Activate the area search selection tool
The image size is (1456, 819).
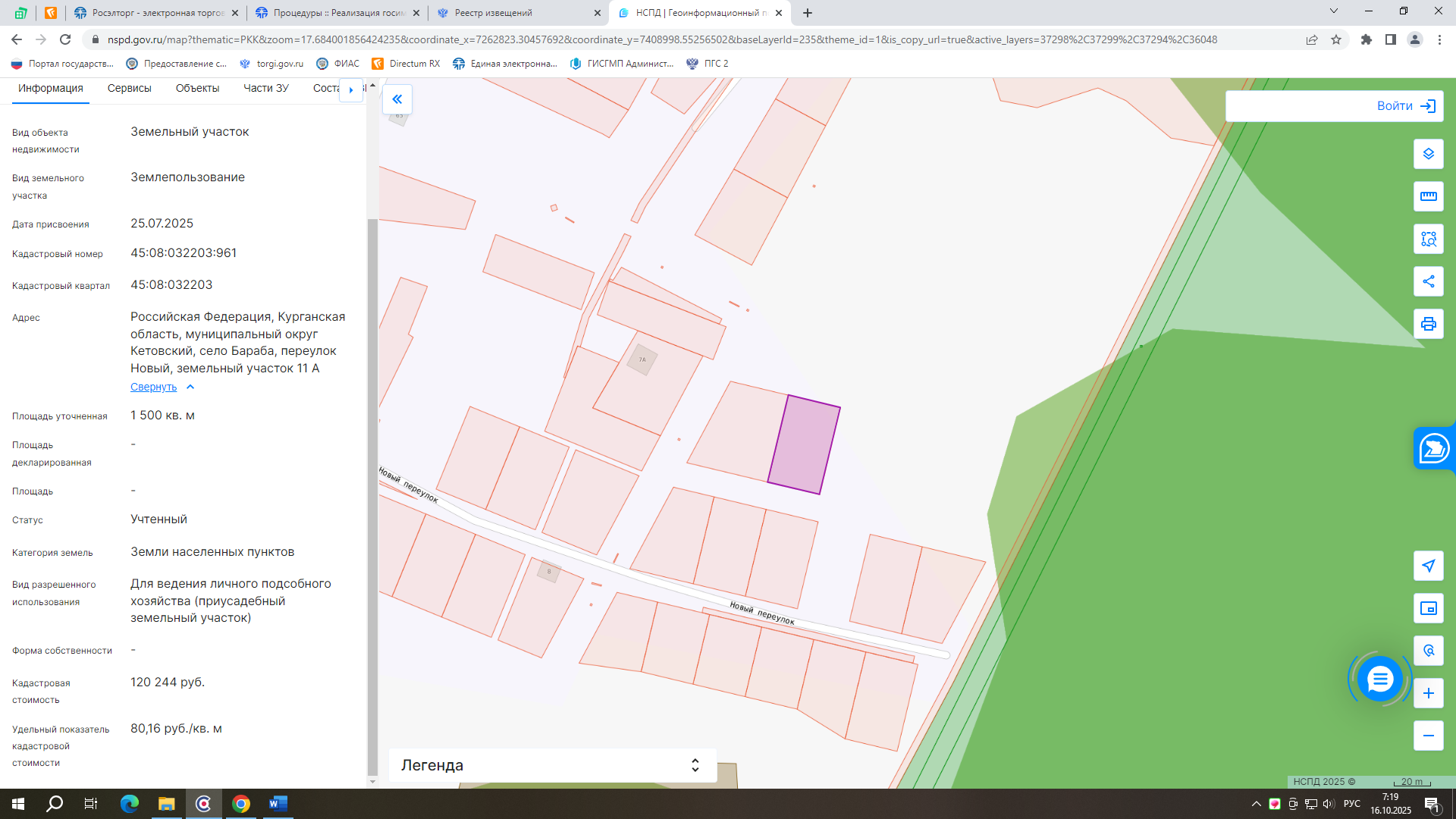(1428, 239)
